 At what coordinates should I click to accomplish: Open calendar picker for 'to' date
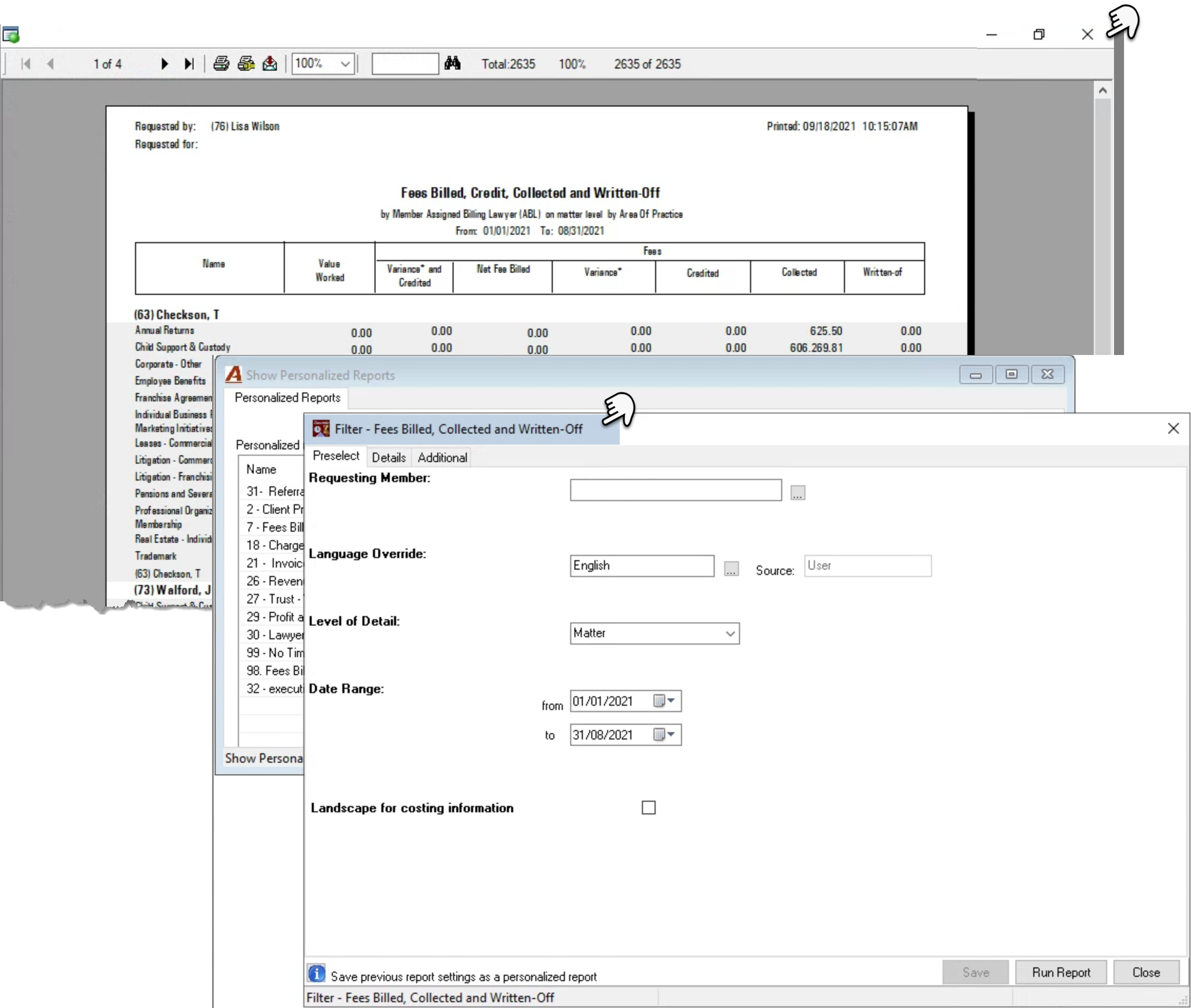(x=664, y=734)
